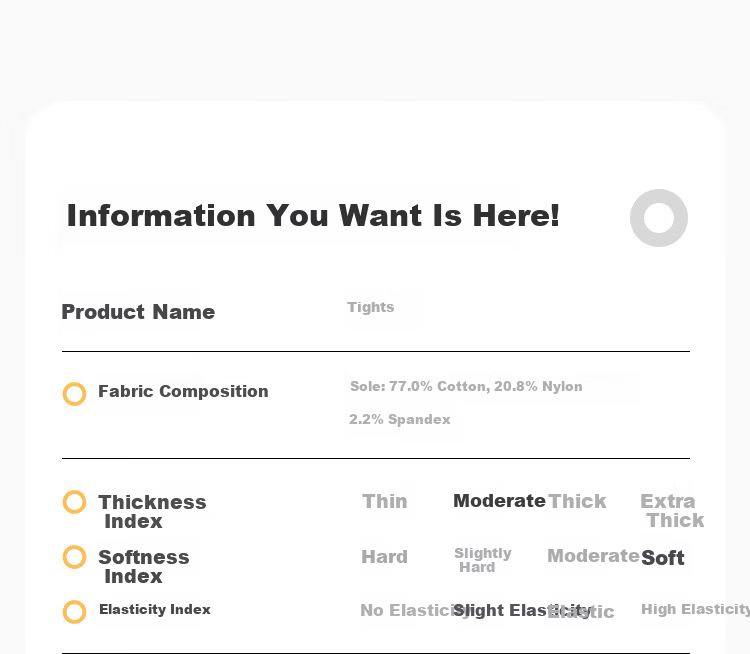Select the Slightly Hard softness option
The image size is (750, 654).
click(x=483, y=560)
